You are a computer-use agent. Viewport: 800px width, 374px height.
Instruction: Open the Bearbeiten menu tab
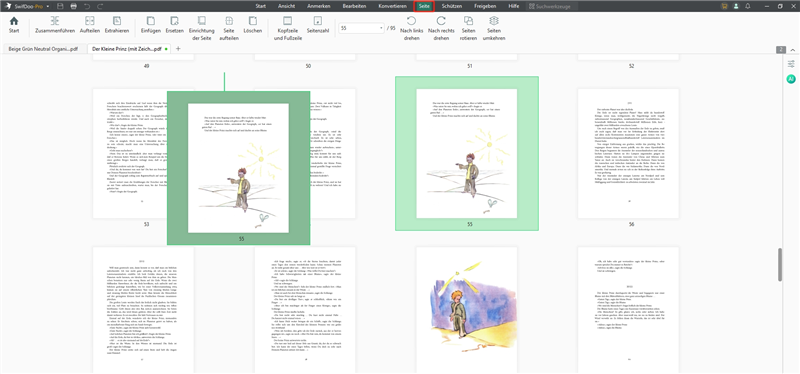[355, 6]
